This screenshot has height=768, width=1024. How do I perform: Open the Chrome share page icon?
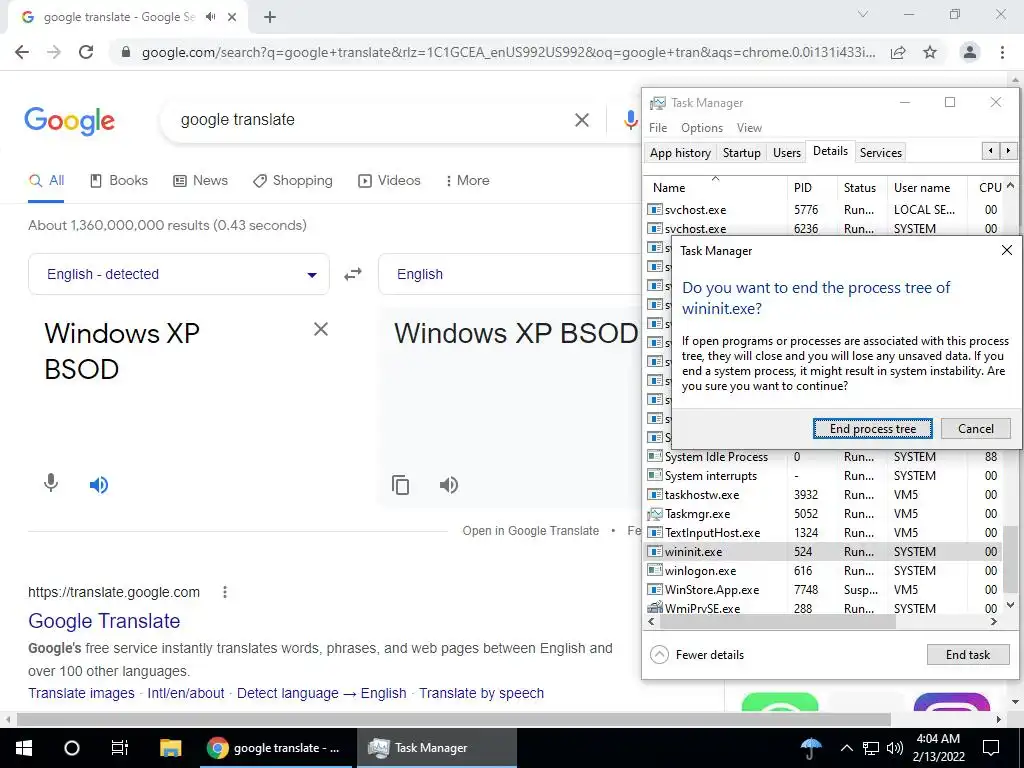click(898, 52)
